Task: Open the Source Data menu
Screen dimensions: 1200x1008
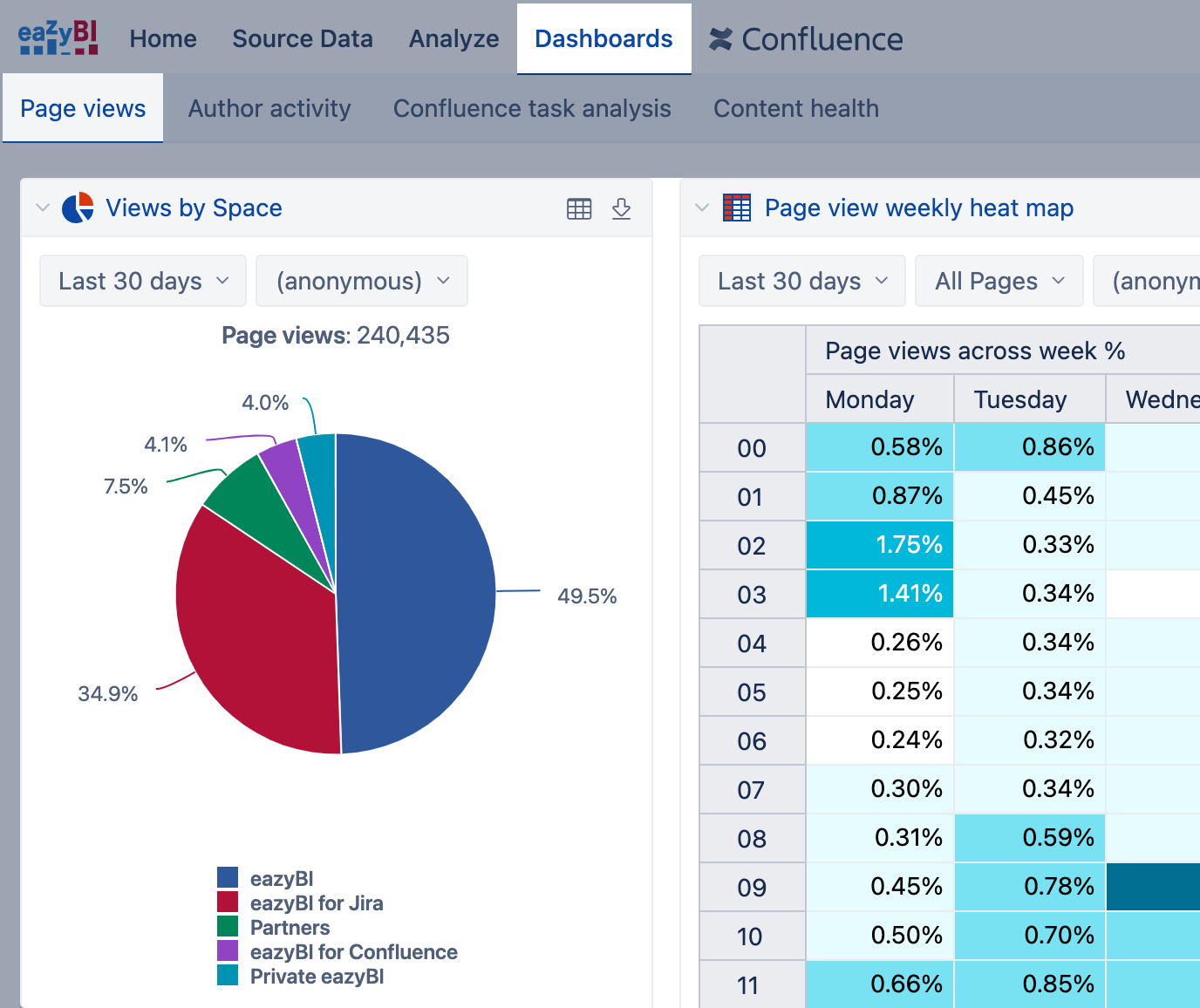Action: (x=302, y=39)
